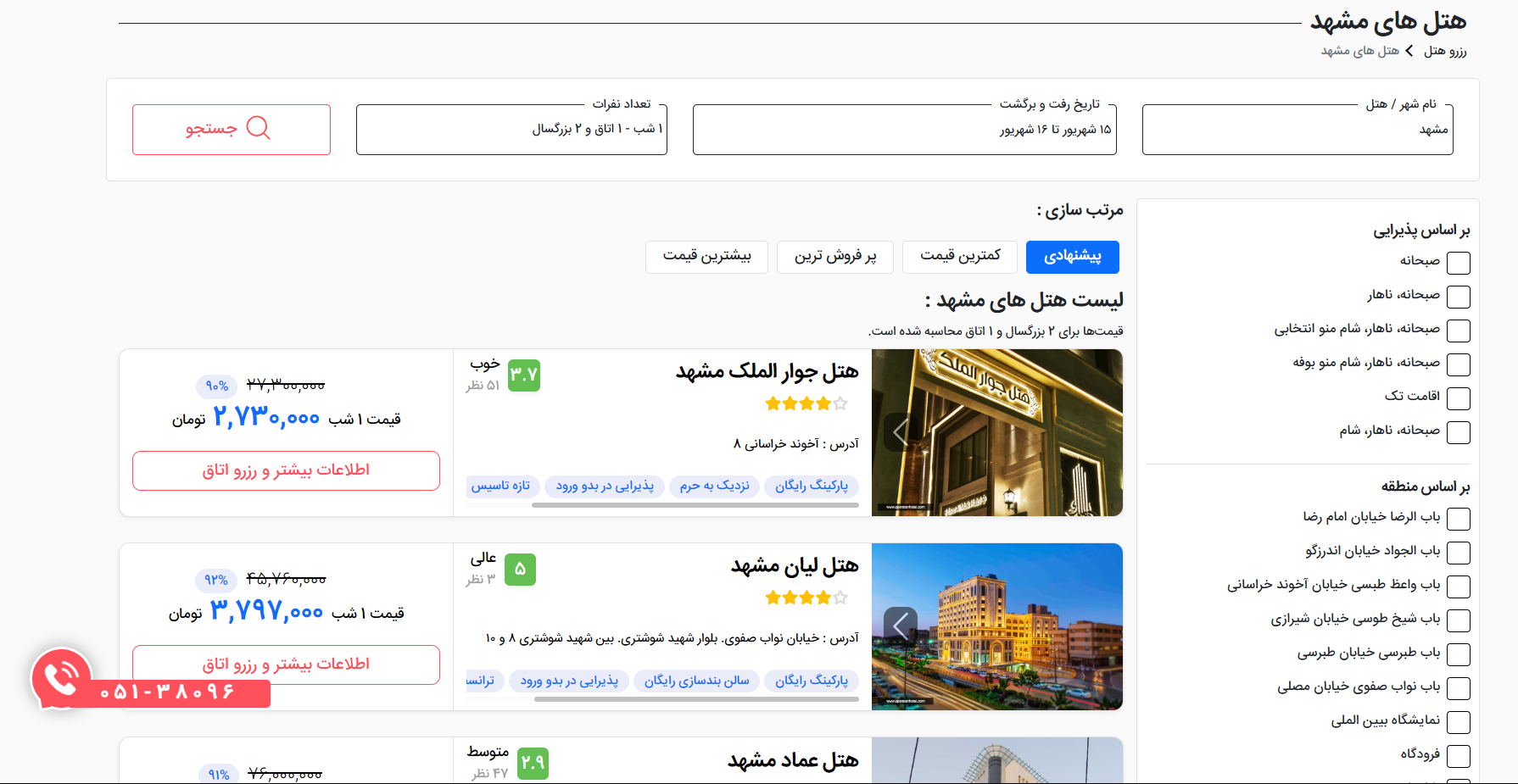The height and width of the screenshot is (784, 1518).
Task: Enable the اقامت تک filter checkbox
Action: click(1458, 398)
